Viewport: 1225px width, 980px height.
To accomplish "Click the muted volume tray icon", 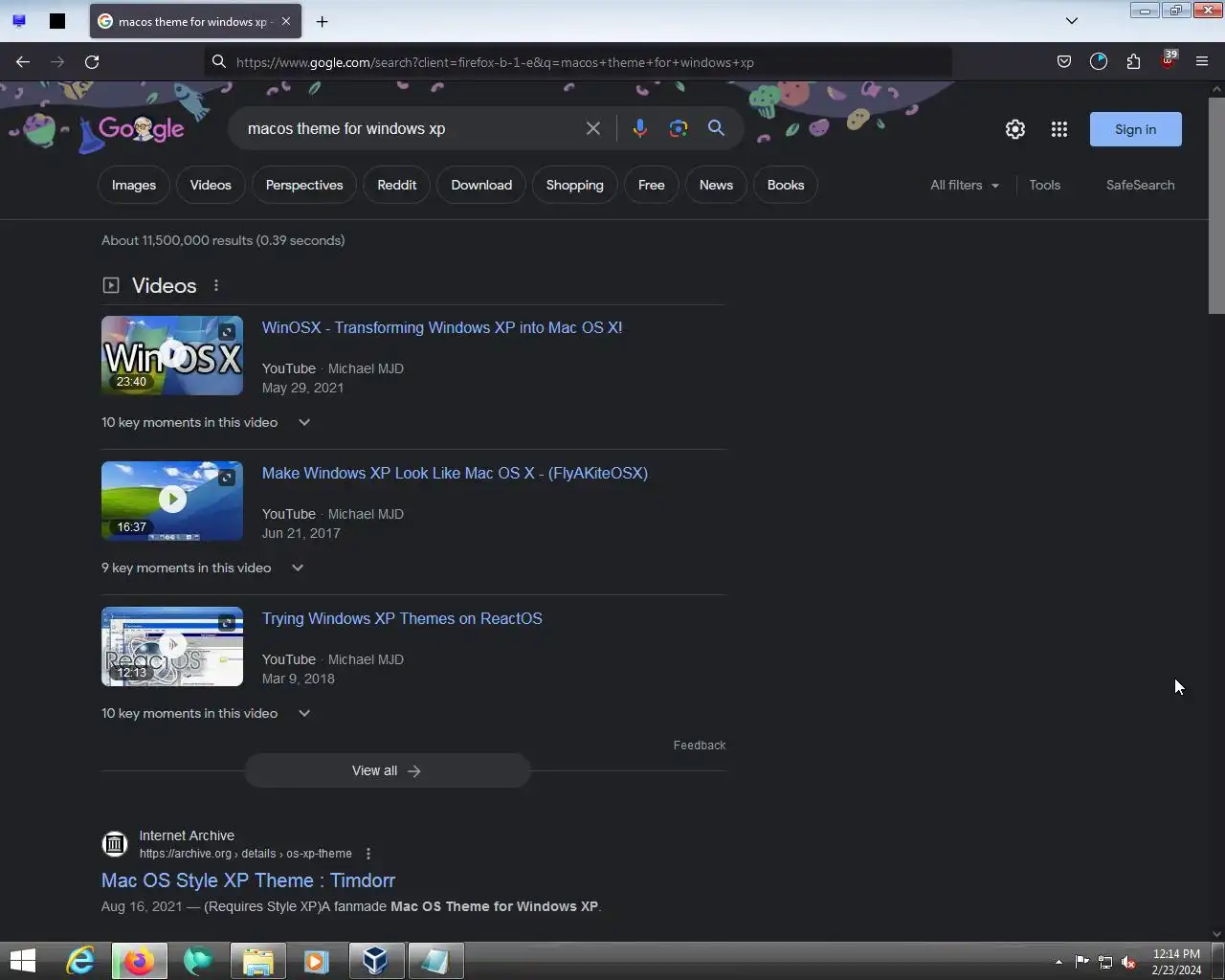I will [x=1129, y=962].
